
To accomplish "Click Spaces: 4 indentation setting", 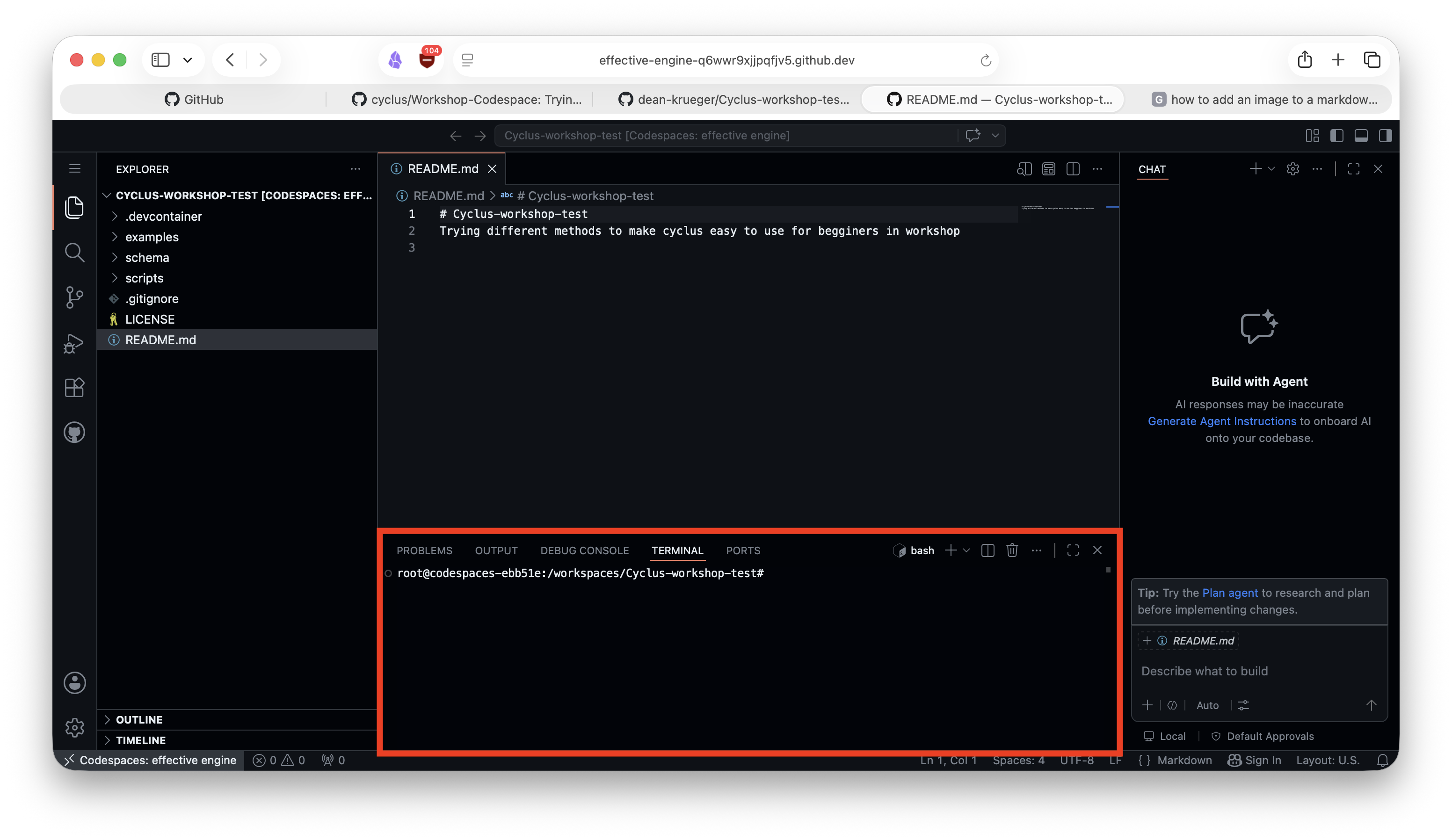I will [x=1018, y=760].
